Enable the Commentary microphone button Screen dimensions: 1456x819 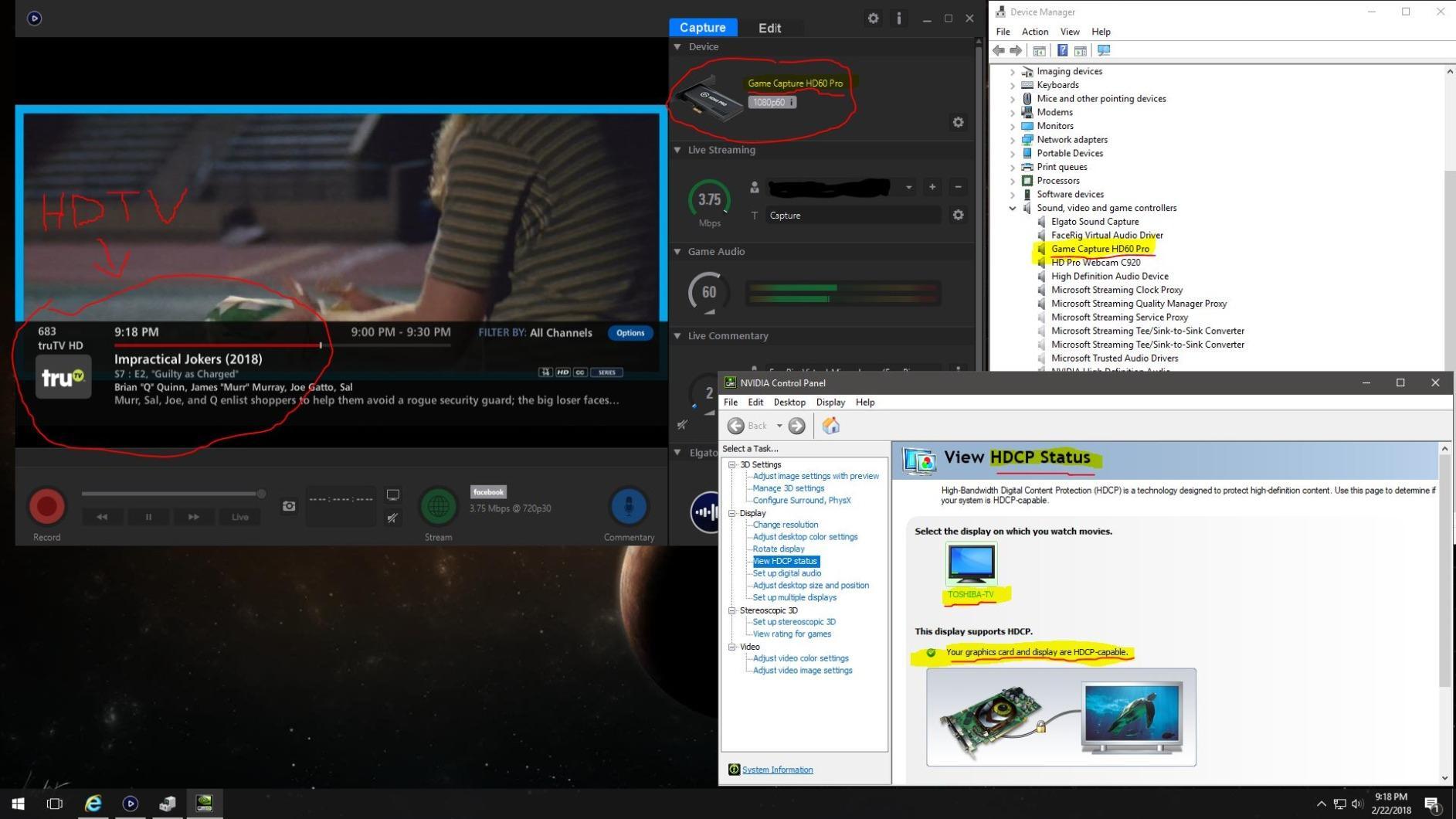point(629,506)
